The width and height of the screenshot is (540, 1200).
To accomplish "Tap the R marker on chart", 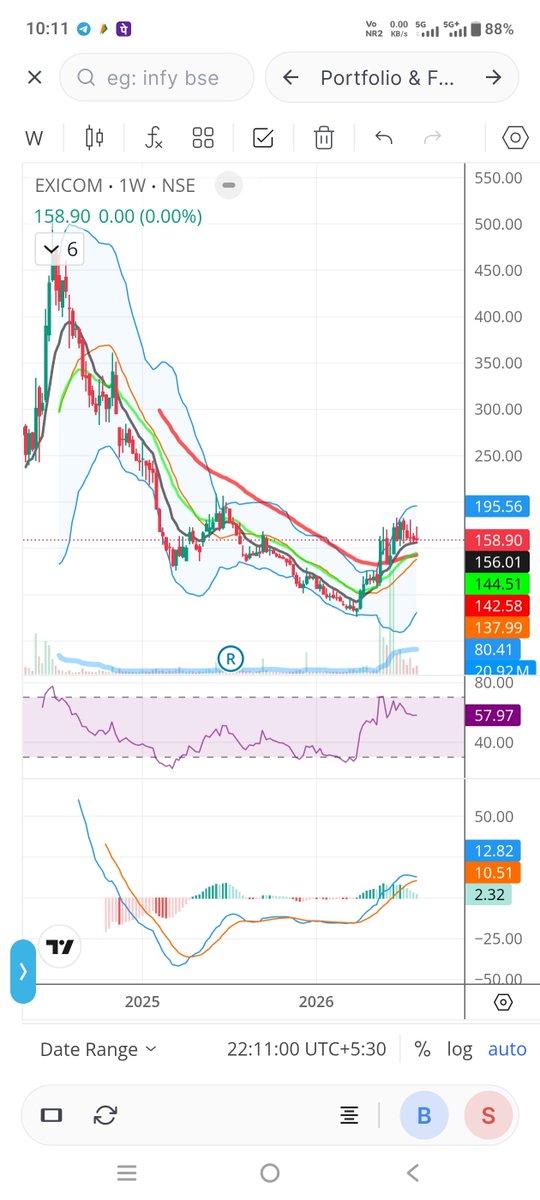I will click(231, 658).
